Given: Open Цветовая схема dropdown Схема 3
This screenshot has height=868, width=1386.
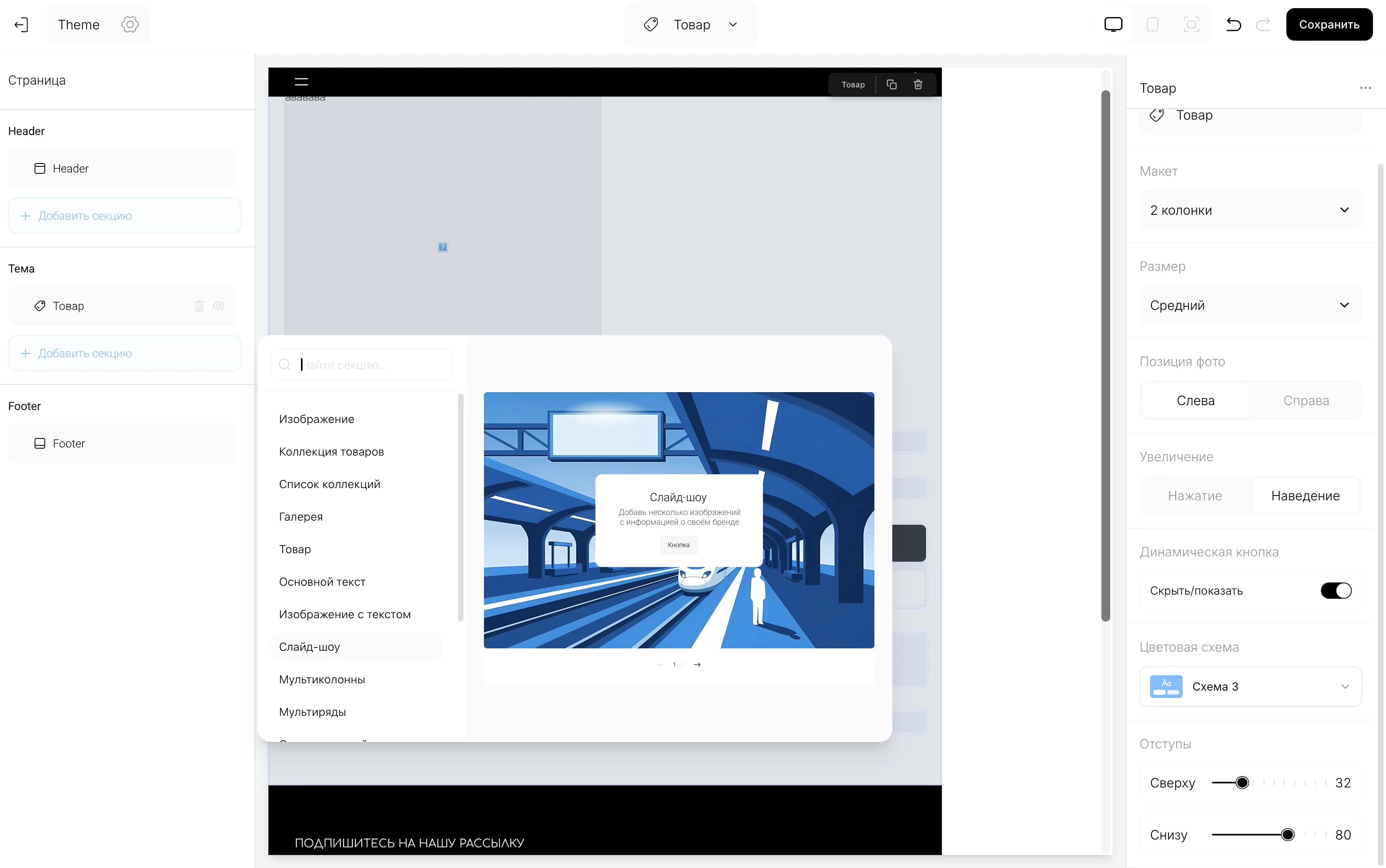Looking at the screenshot, I should (x=1251, y=687).
